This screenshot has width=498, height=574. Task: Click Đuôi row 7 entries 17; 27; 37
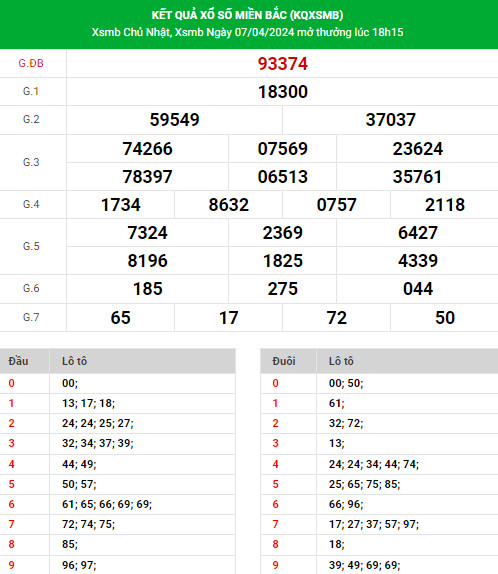[354, 524]
